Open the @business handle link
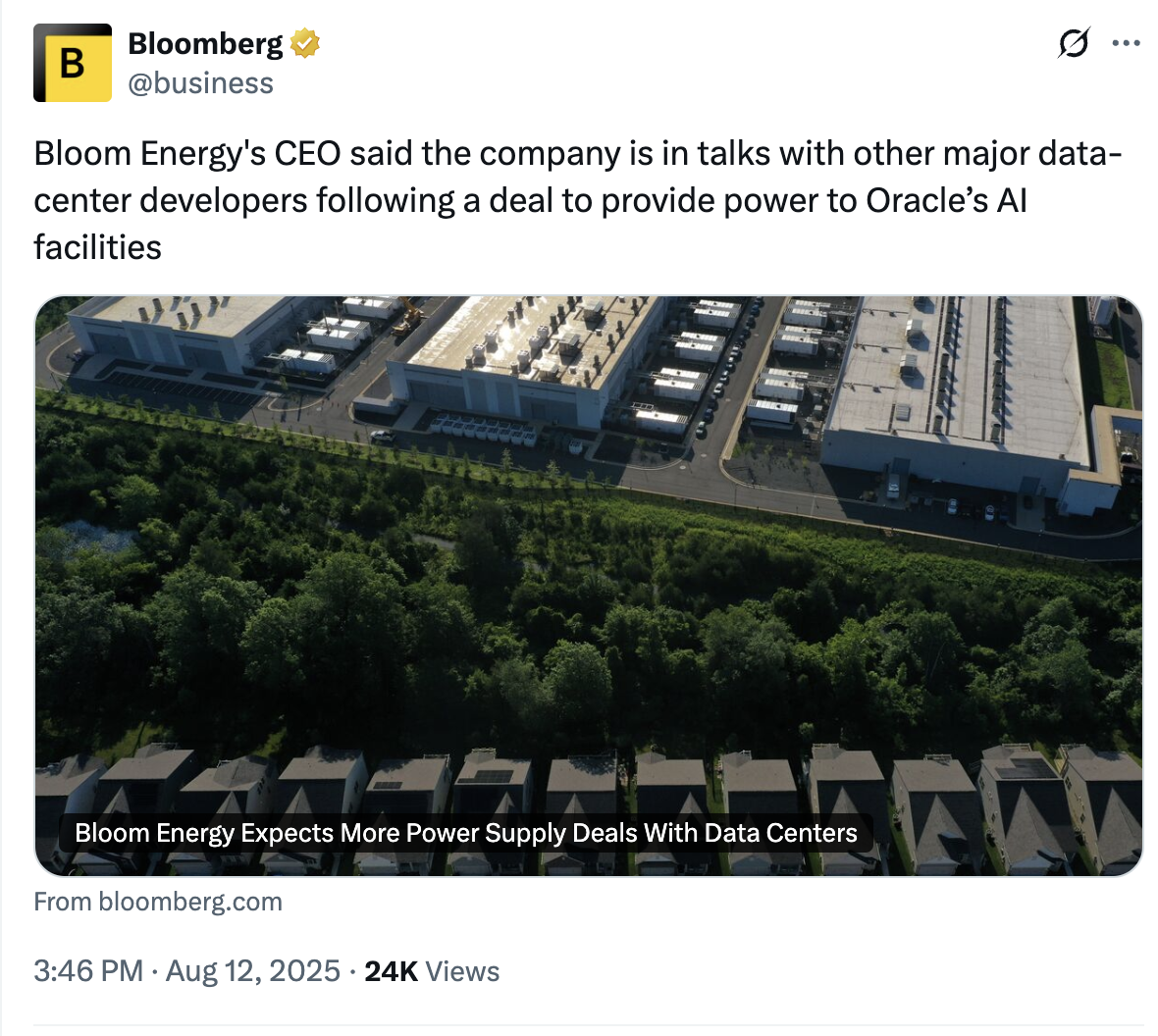The height and width of the screenshot is (1036, 1158). click(x=200, y=83)
